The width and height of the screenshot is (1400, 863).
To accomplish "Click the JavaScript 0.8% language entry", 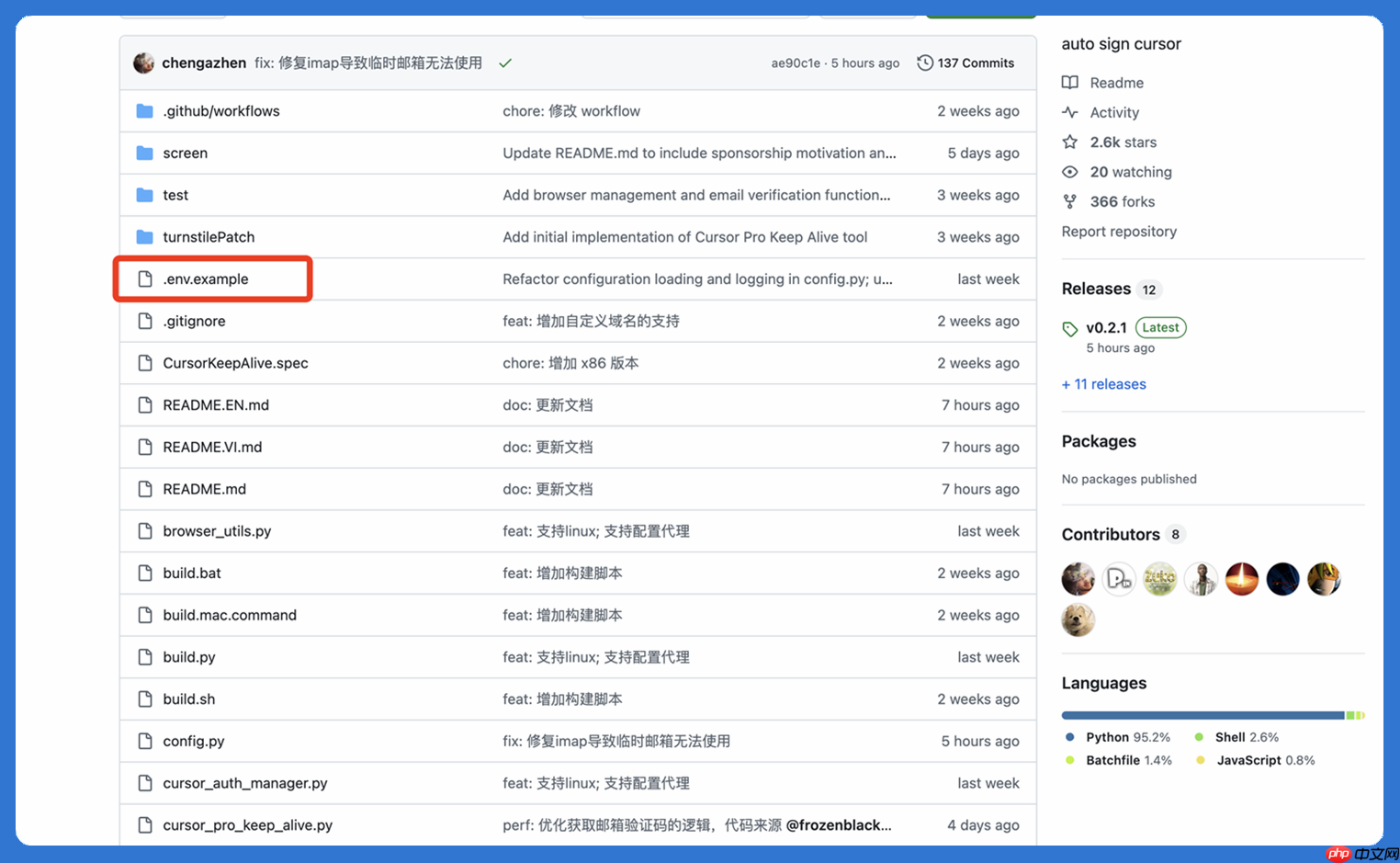I will click(1255, 760).
